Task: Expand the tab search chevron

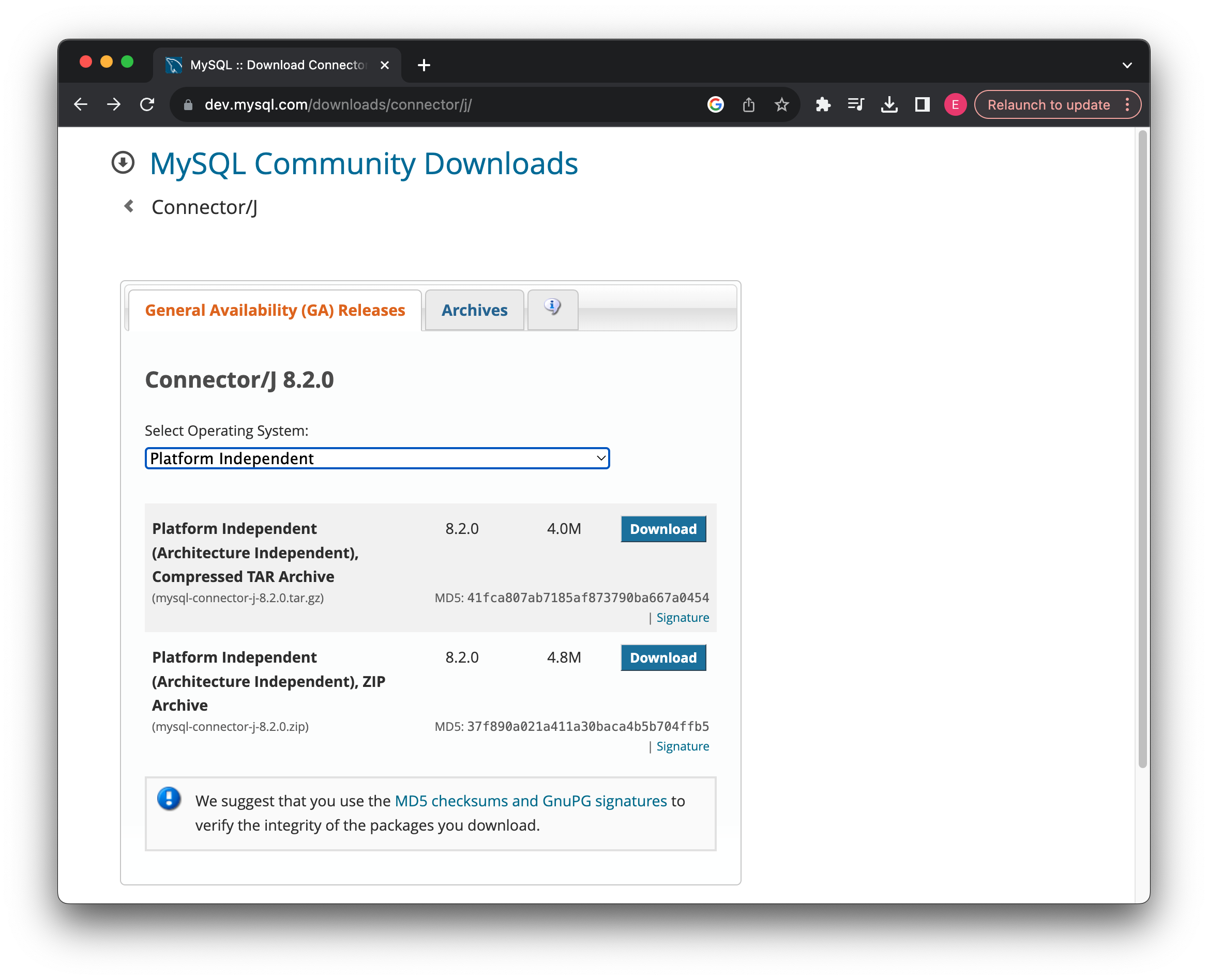Action: (x=1127, y=65)
